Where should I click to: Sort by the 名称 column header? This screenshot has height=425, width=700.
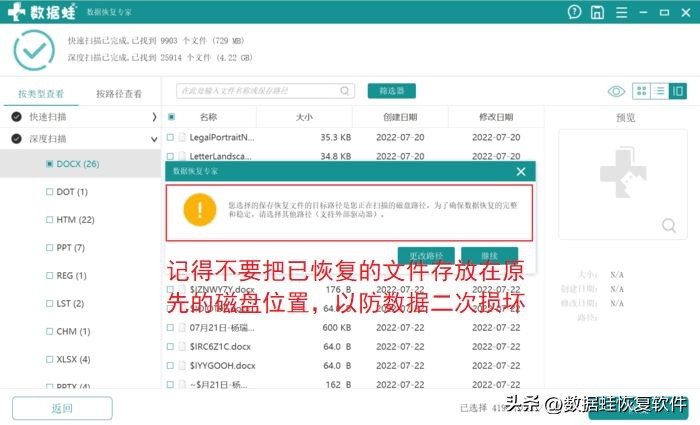pyautogui.click(x=208, y=117)
